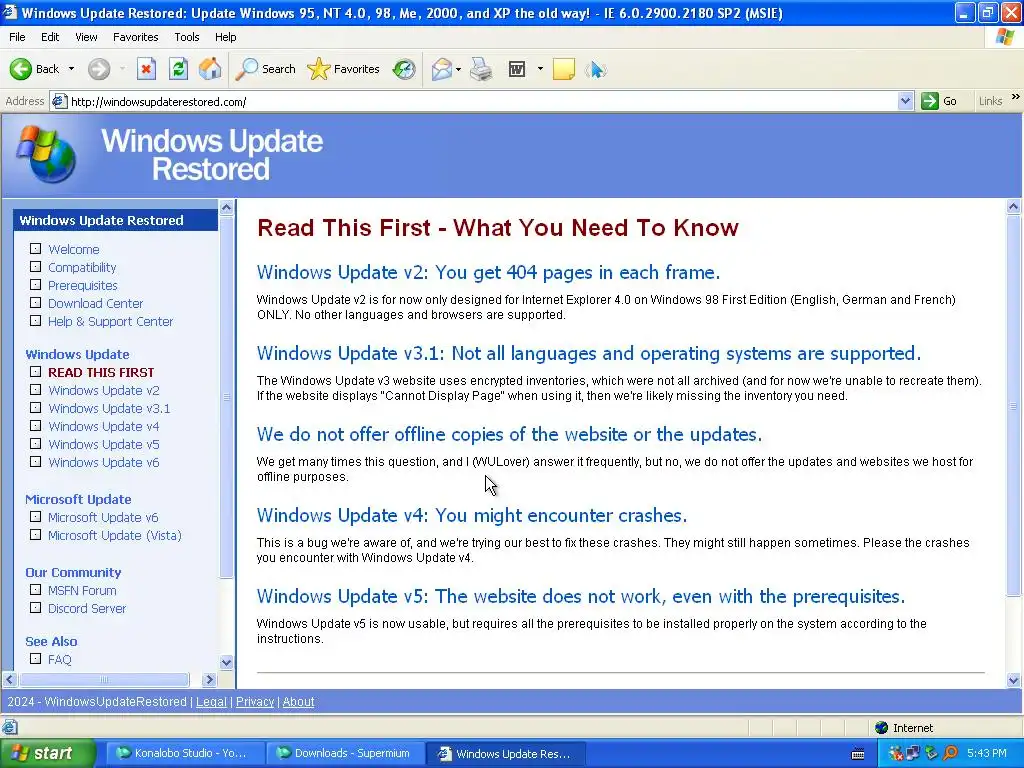
Task: Open the Home page via the house icon
Action: [x=210, y=69]
